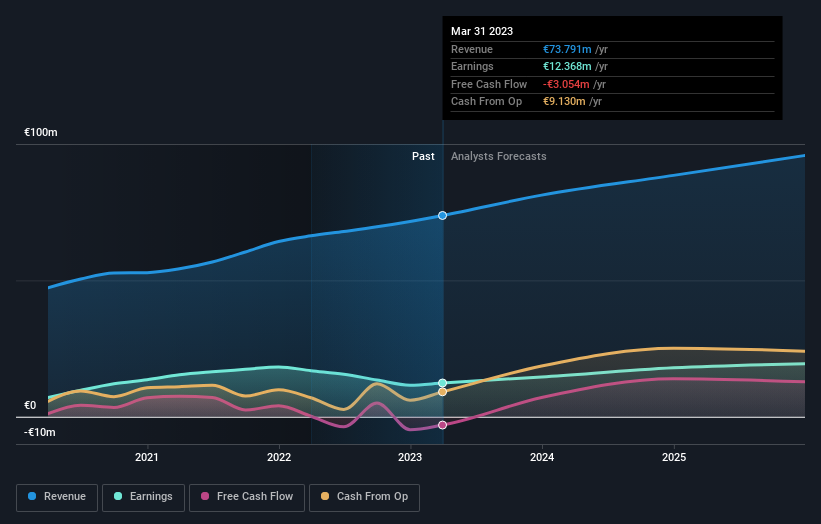Click the Earnings label in tooltip
The width and height of the screenshot is (821, 524).
[x=472, y=66]
